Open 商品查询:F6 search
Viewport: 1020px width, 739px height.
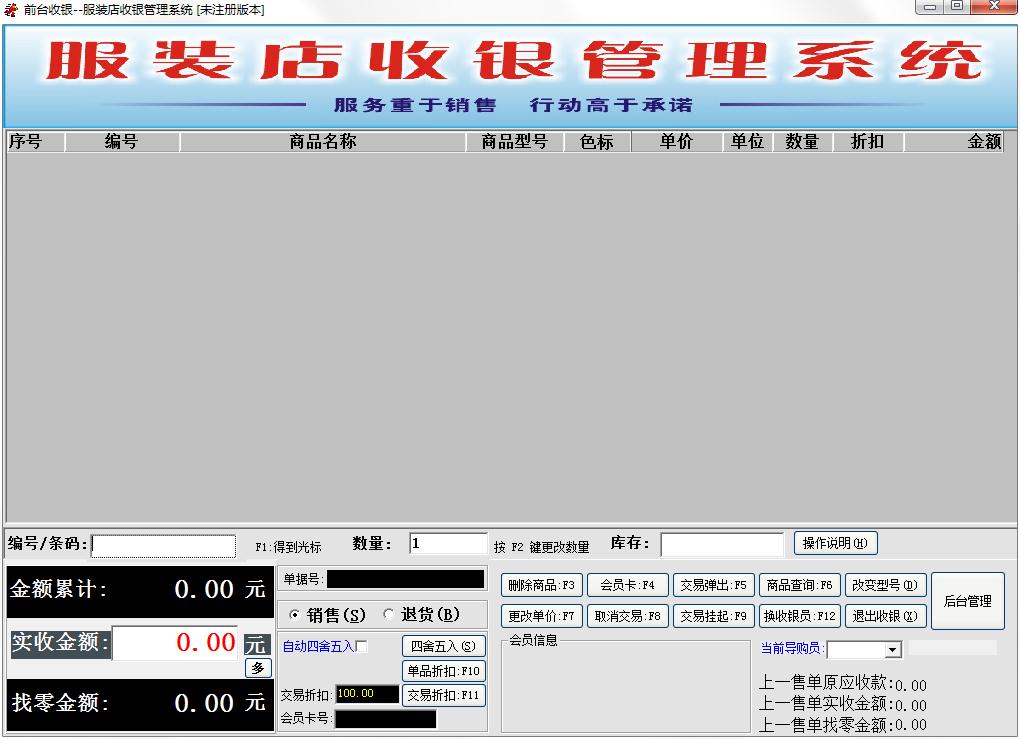click(x=799, y=585)
